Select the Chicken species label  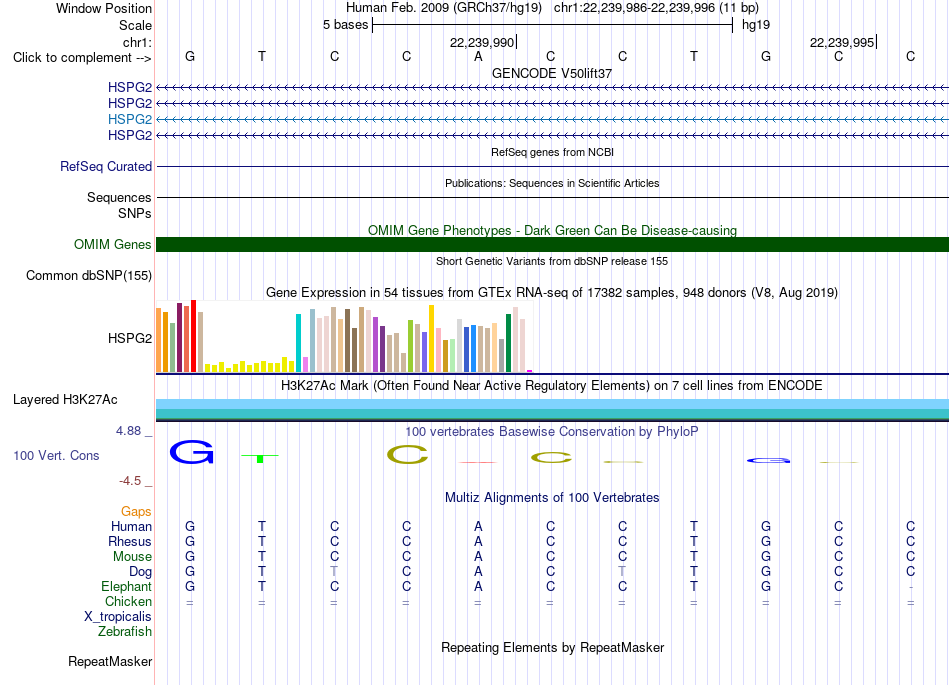pos(128,601)
